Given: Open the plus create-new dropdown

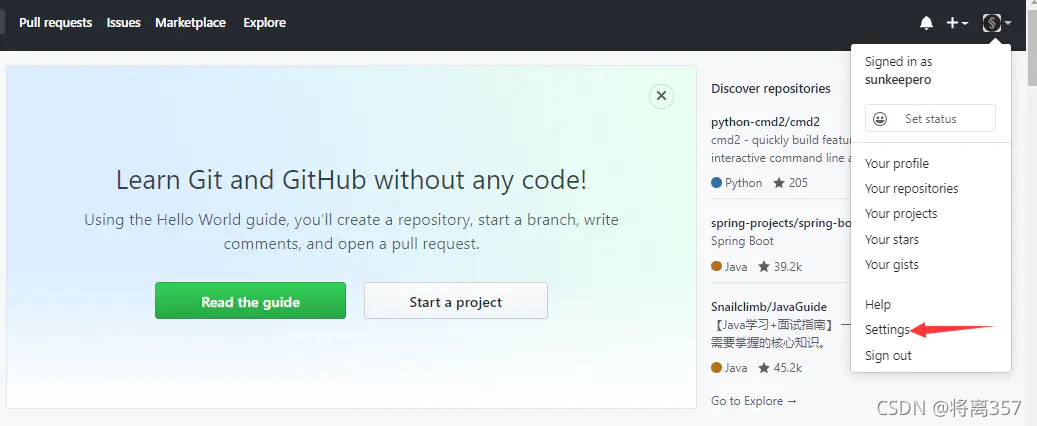Looking at the screenshot, I should 957,23.
